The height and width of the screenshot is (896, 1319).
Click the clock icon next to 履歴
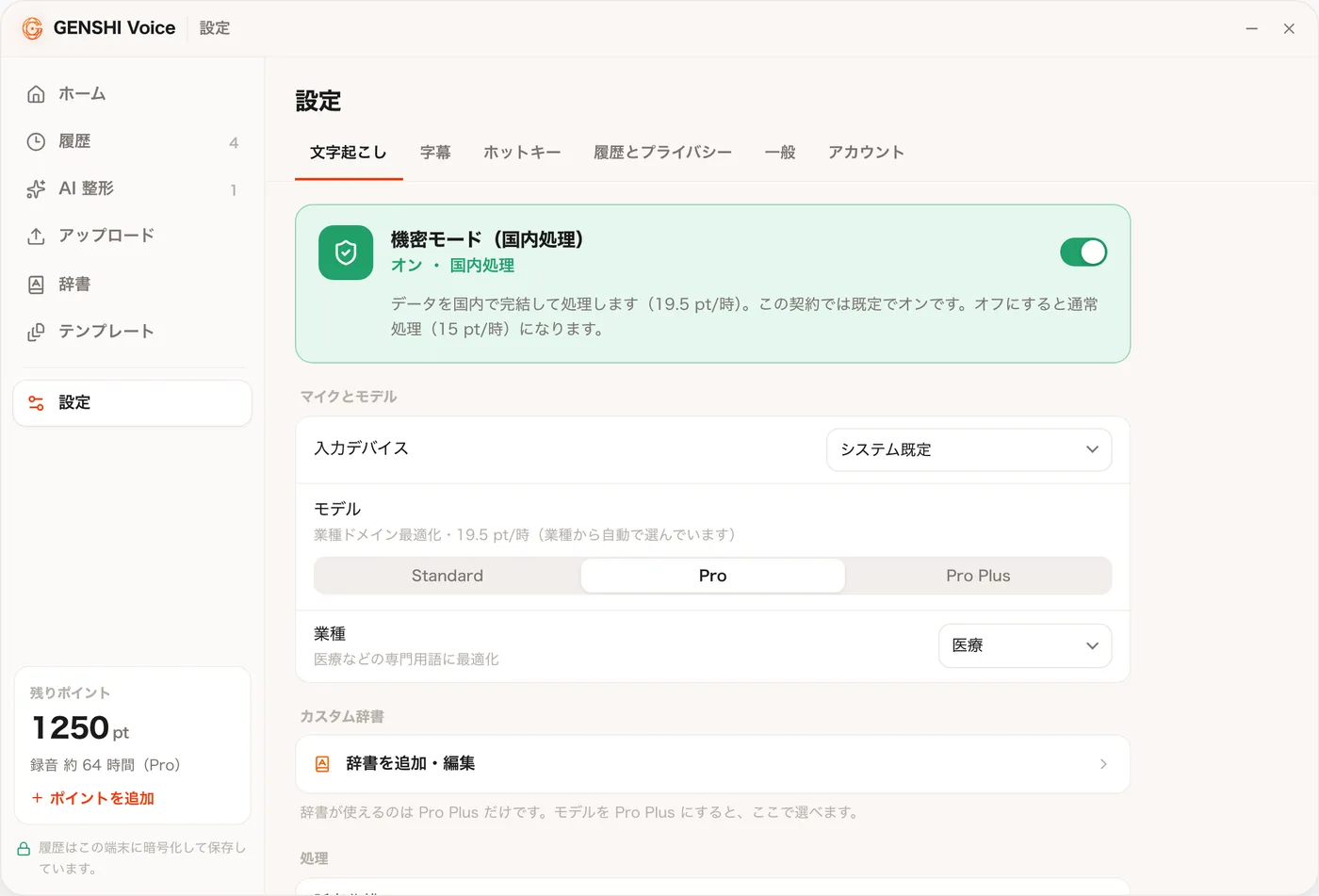(36, 141)
